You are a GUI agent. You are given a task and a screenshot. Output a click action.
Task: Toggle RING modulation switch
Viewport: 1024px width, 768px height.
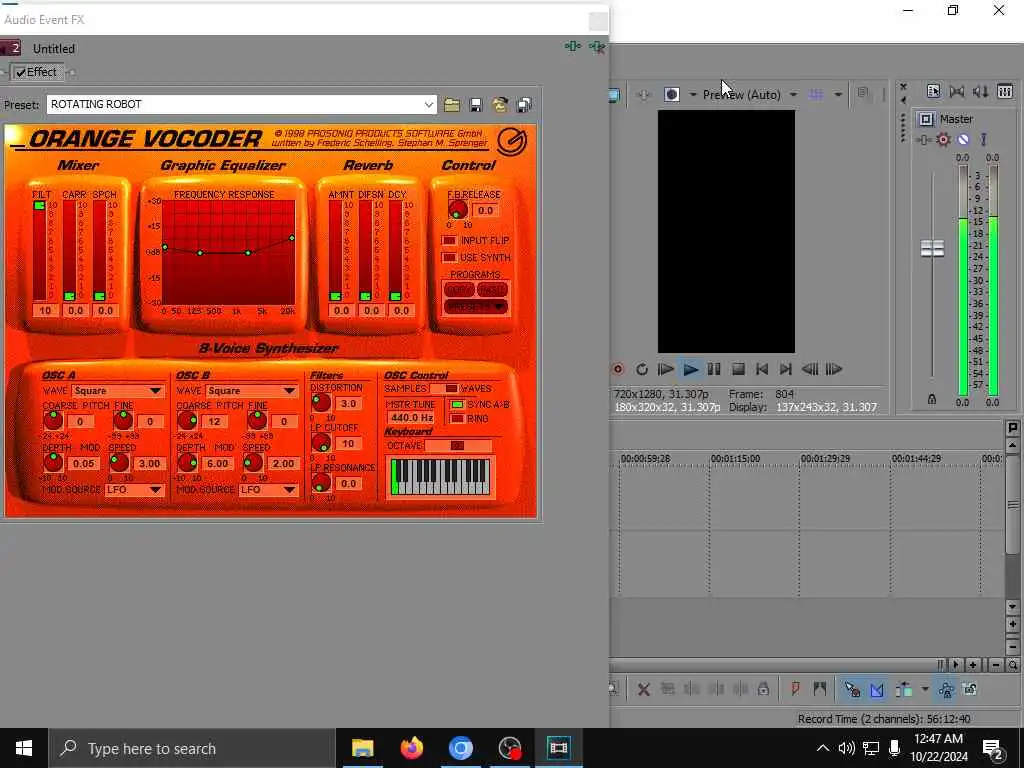click(457, 419)
